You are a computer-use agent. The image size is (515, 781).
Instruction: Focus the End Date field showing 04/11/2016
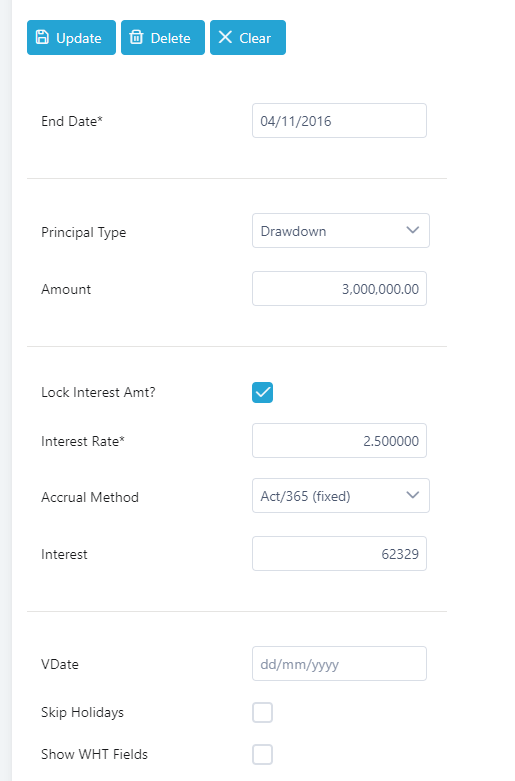coord(339,121)
